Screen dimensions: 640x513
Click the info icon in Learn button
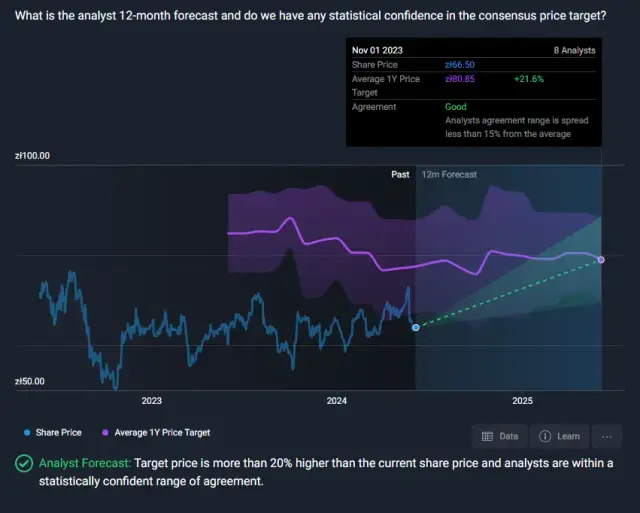(545, 436)
